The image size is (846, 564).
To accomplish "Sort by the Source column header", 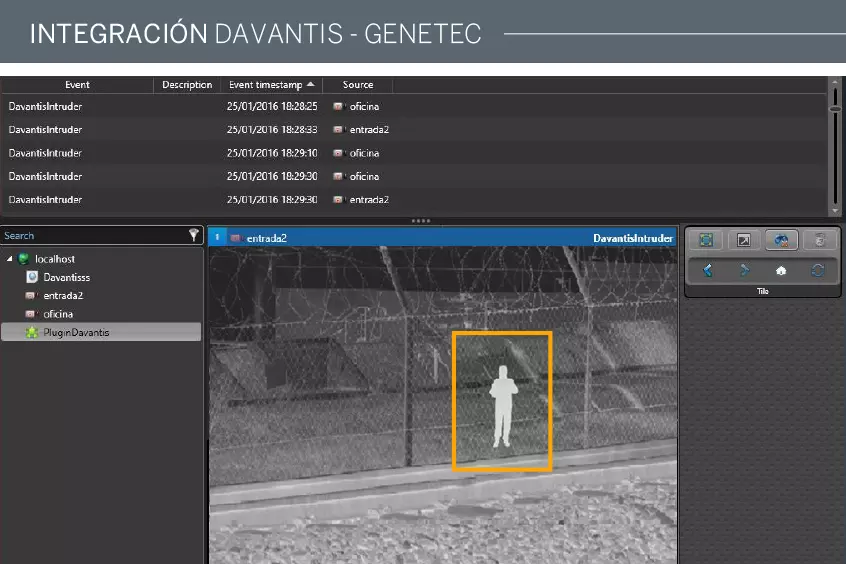I will pyautogui.click(x=358, y=85).
